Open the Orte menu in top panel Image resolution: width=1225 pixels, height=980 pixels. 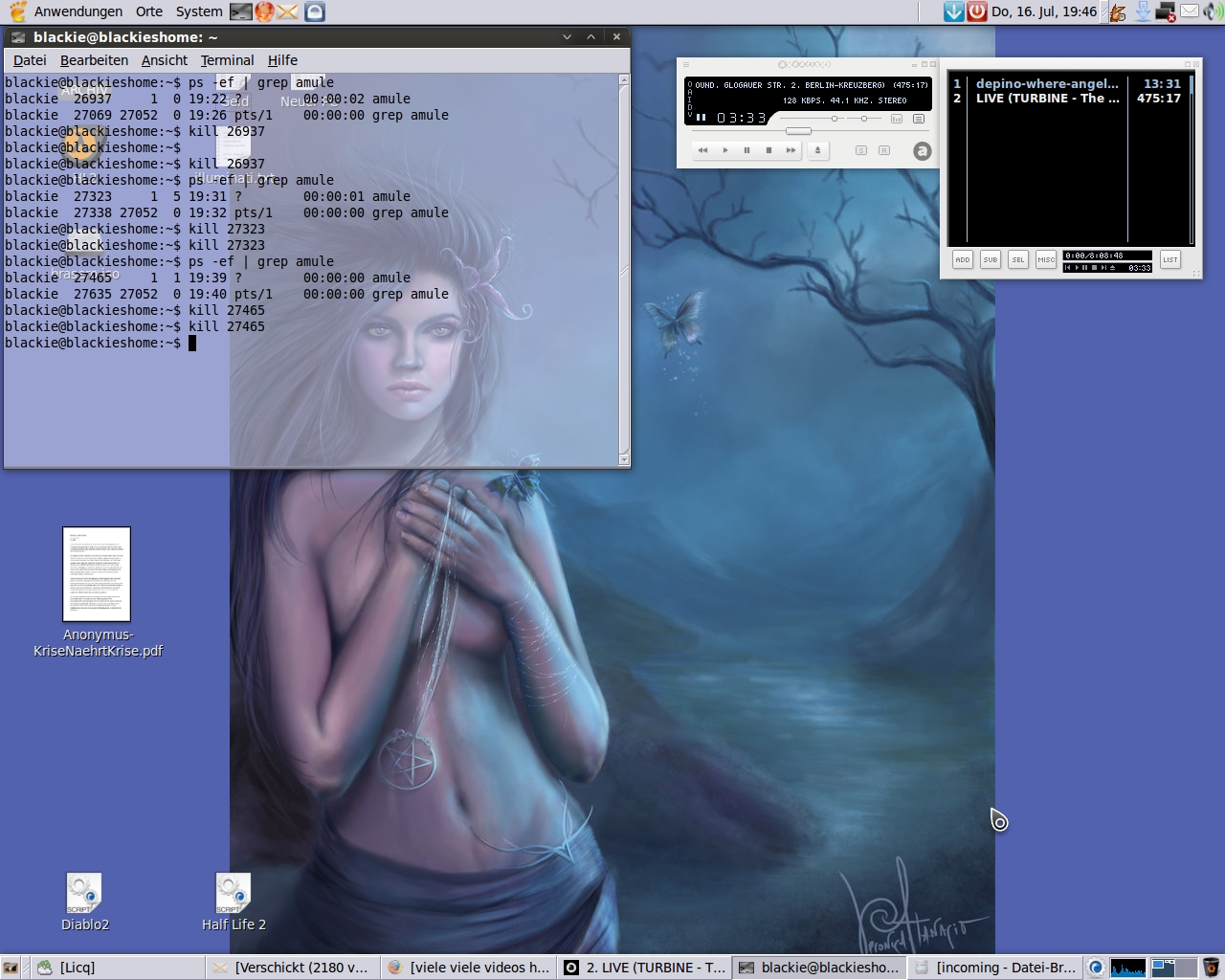148,11
